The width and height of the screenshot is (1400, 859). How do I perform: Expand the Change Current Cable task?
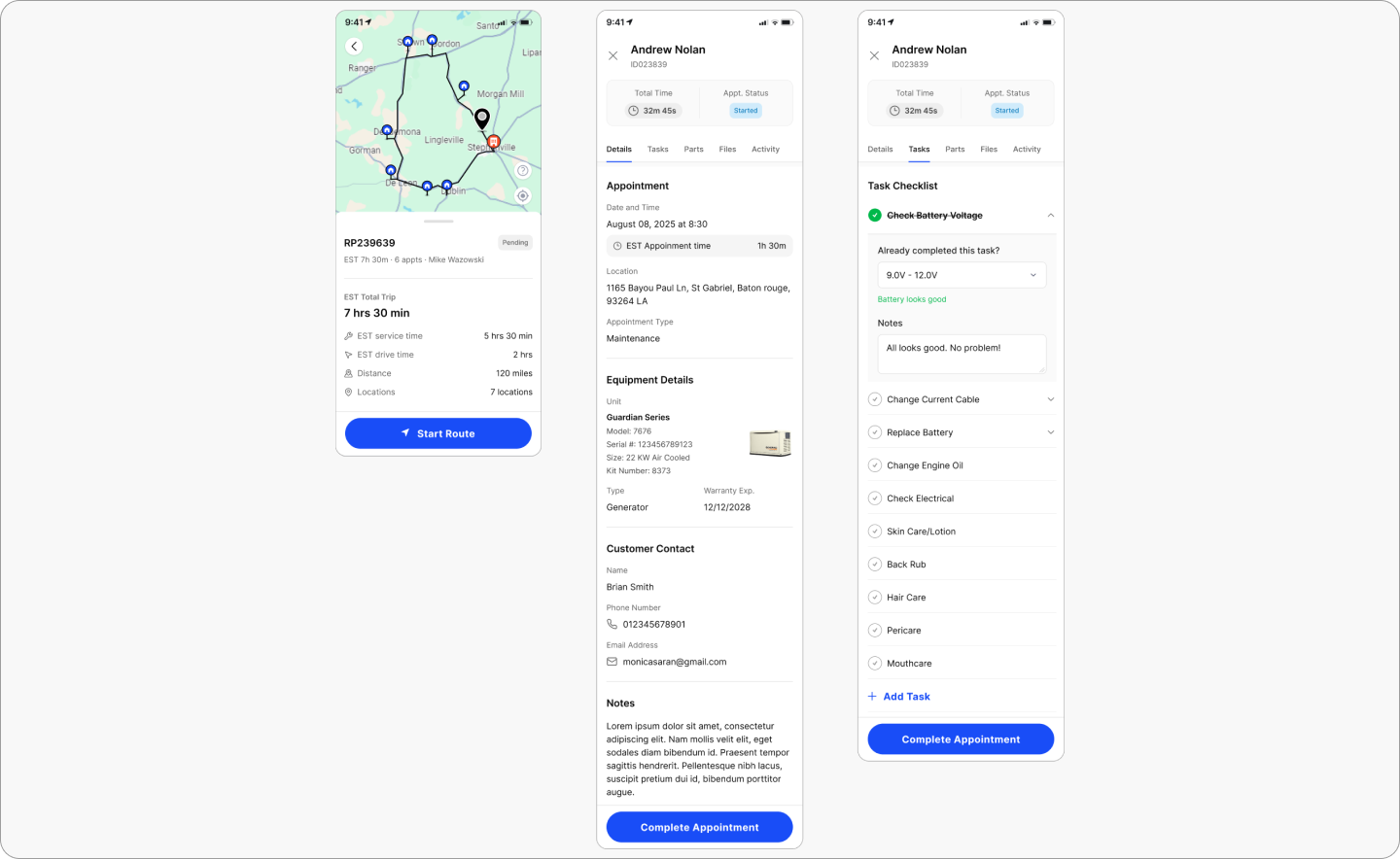point(1050,399)
